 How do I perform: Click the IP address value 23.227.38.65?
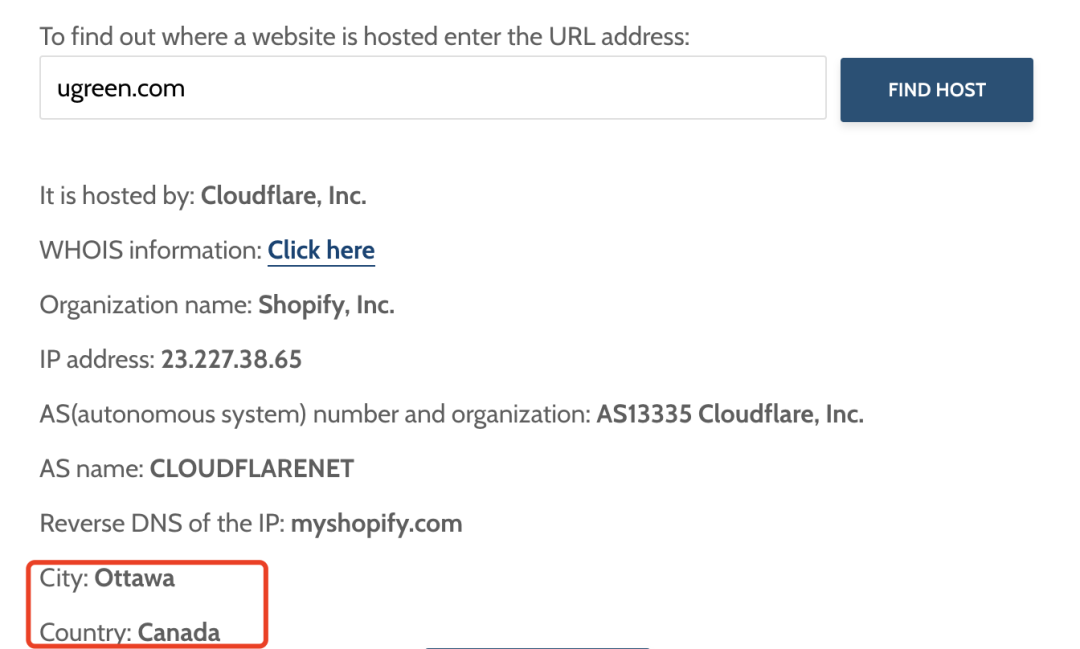[231, 360]
